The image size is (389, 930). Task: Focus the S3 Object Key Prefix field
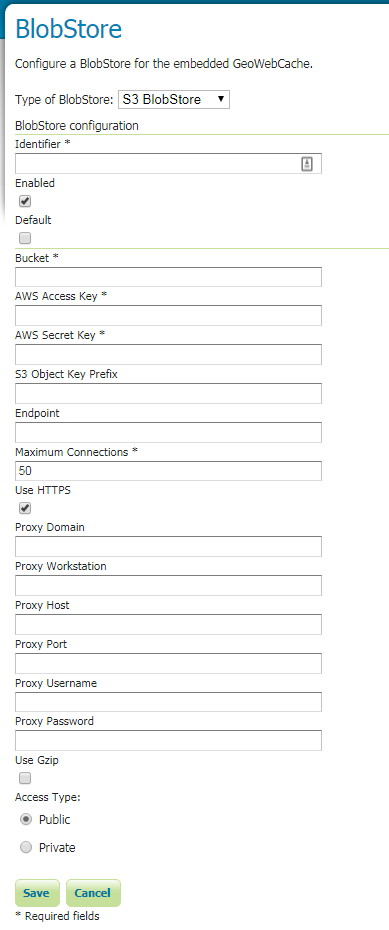pos(168,394)
